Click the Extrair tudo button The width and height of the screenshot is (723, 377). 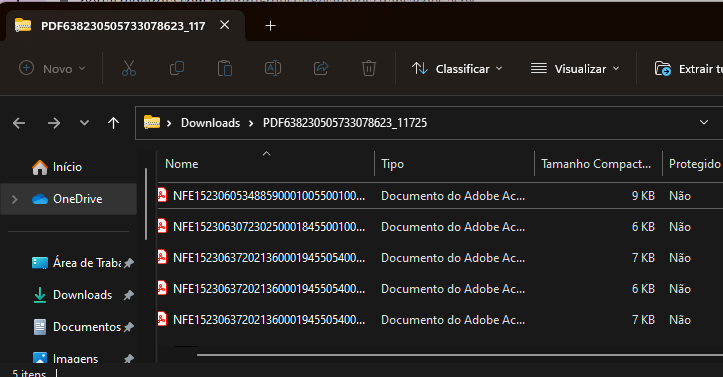[689, 69]
